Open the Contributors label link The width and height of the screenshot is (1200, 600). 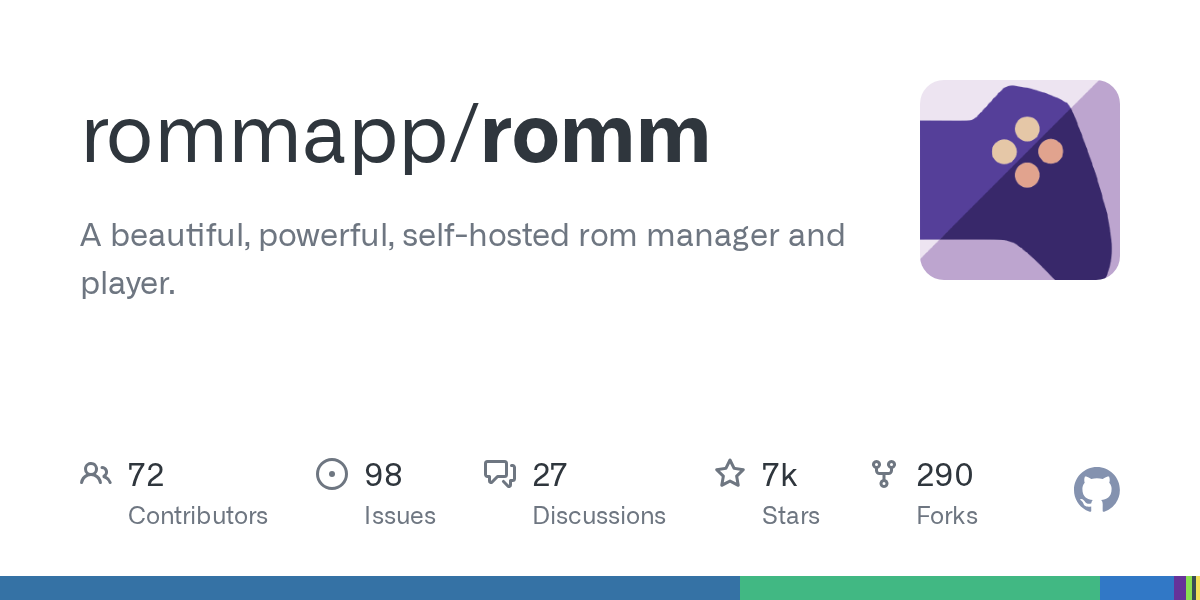coord(198,516)
